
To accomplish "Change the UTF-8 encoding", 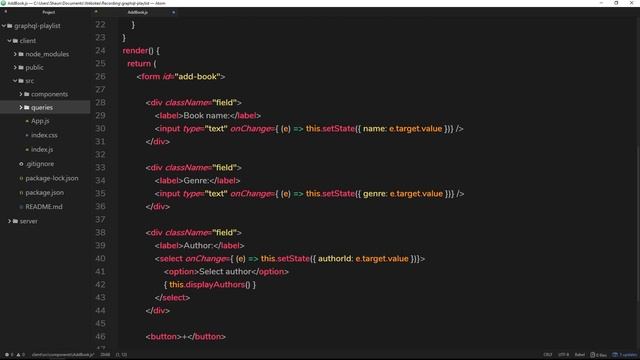I will 563,355.
